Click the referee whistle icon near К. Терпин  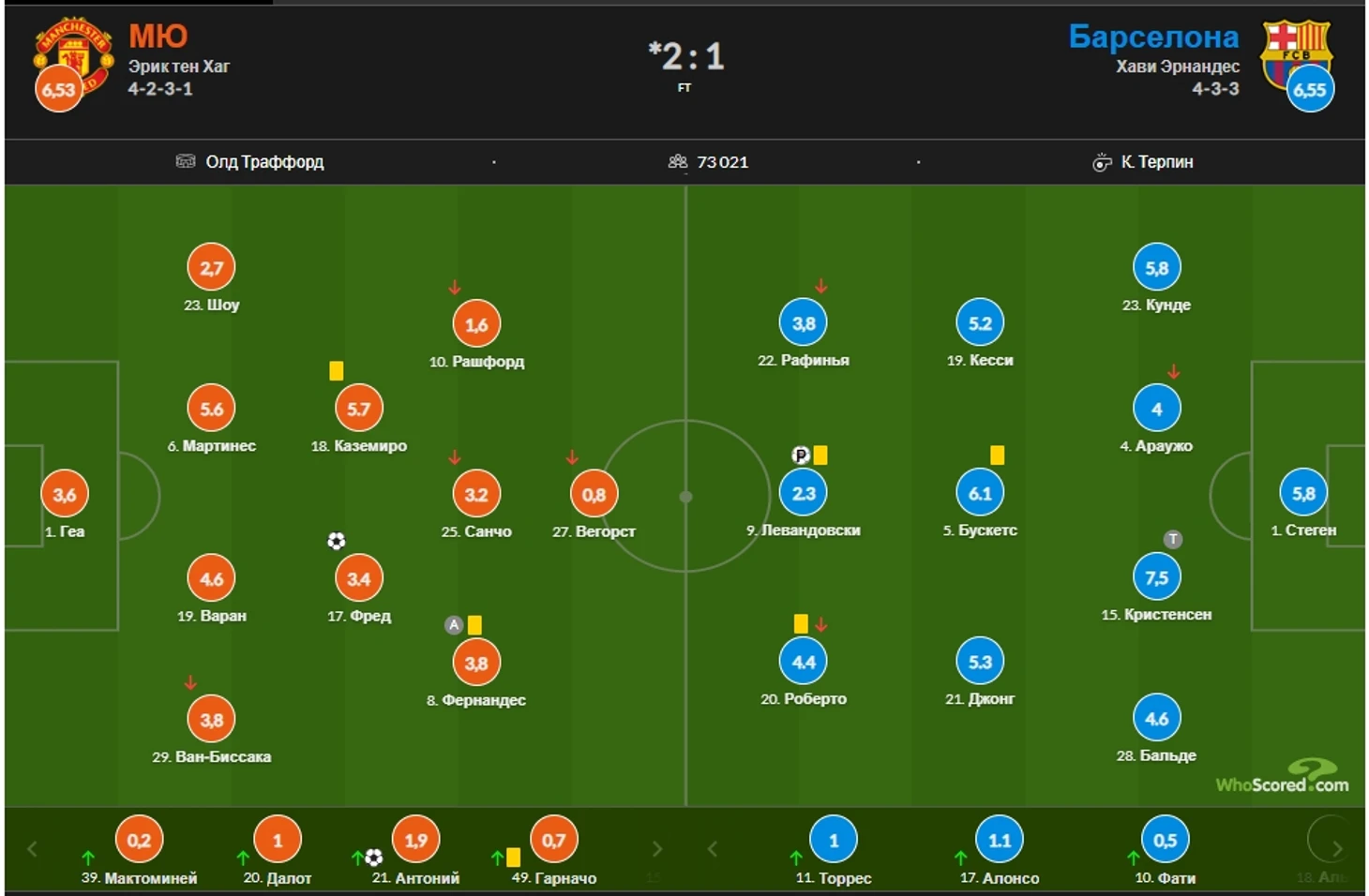[x=1102, y=162]
